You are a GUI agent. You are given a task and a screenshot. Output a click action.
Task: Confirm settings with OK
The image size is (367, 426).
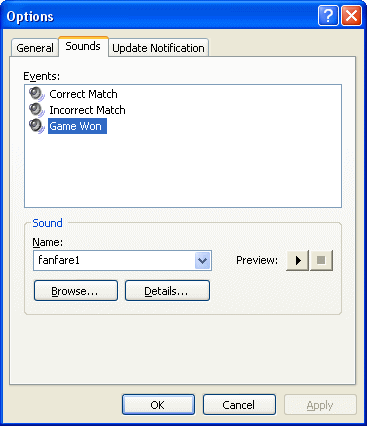point(158,405)
